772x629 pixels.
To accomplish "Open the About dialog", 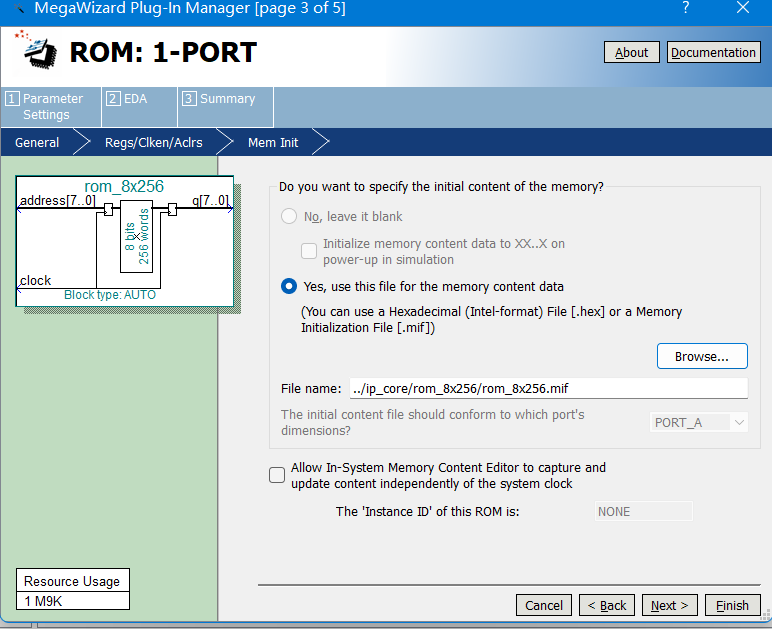I will coord(631,53).
